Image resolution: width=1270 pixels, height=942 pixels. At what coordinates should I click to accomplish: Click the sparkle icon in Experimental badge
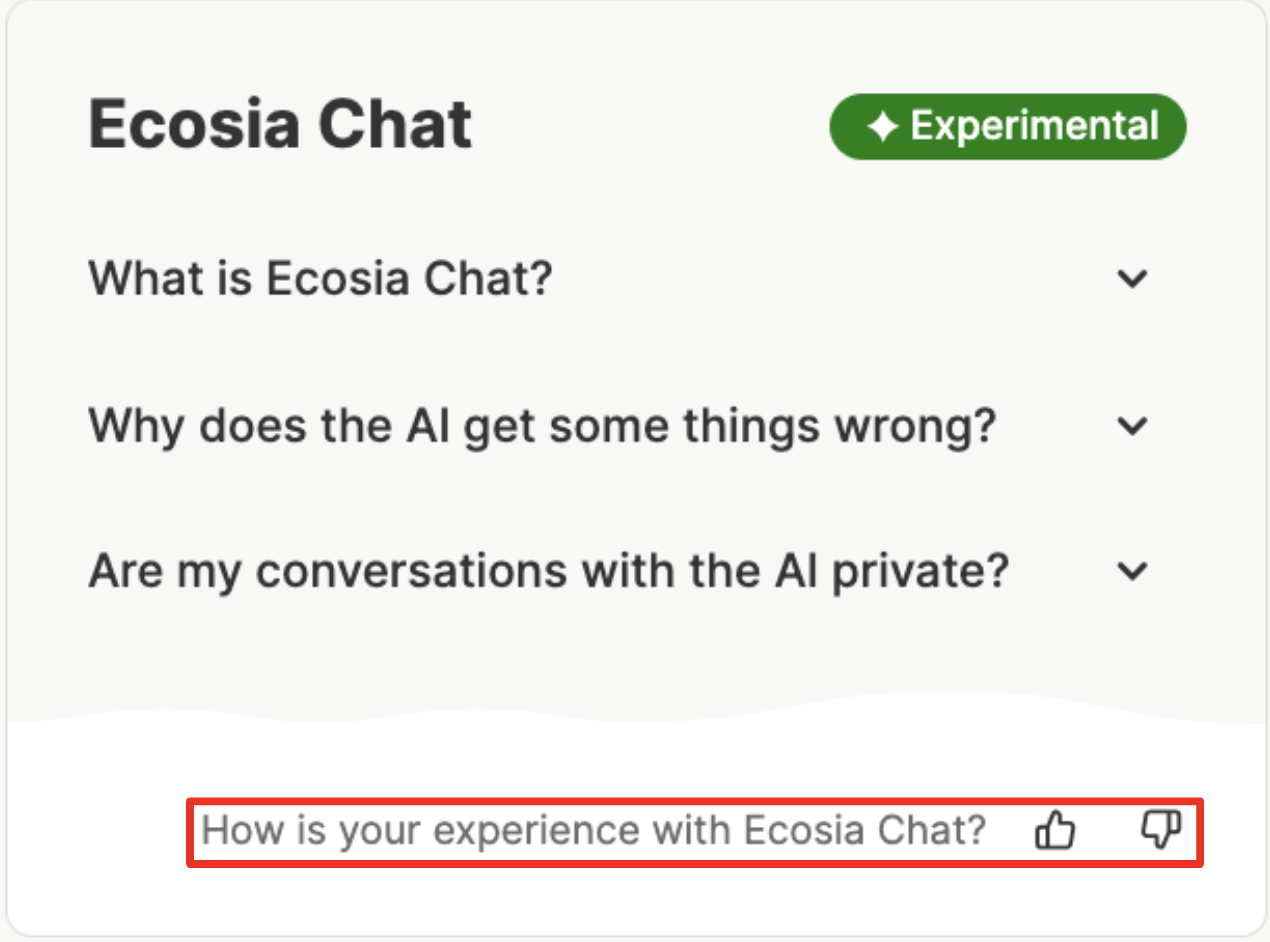coord(883,127)
